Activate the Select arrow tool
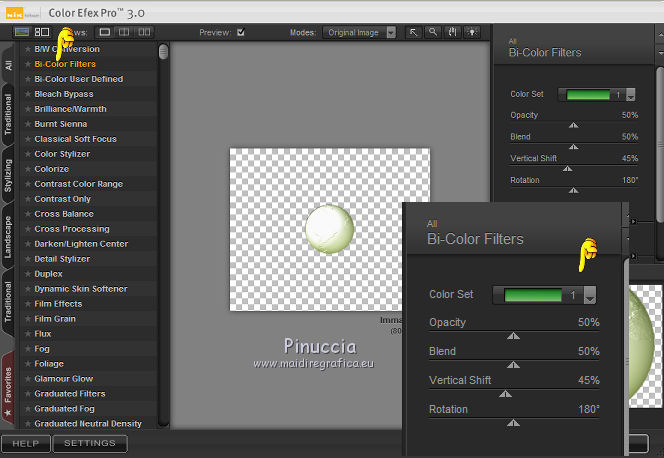Screen dimensions: 664x458 tap(415, 32)
